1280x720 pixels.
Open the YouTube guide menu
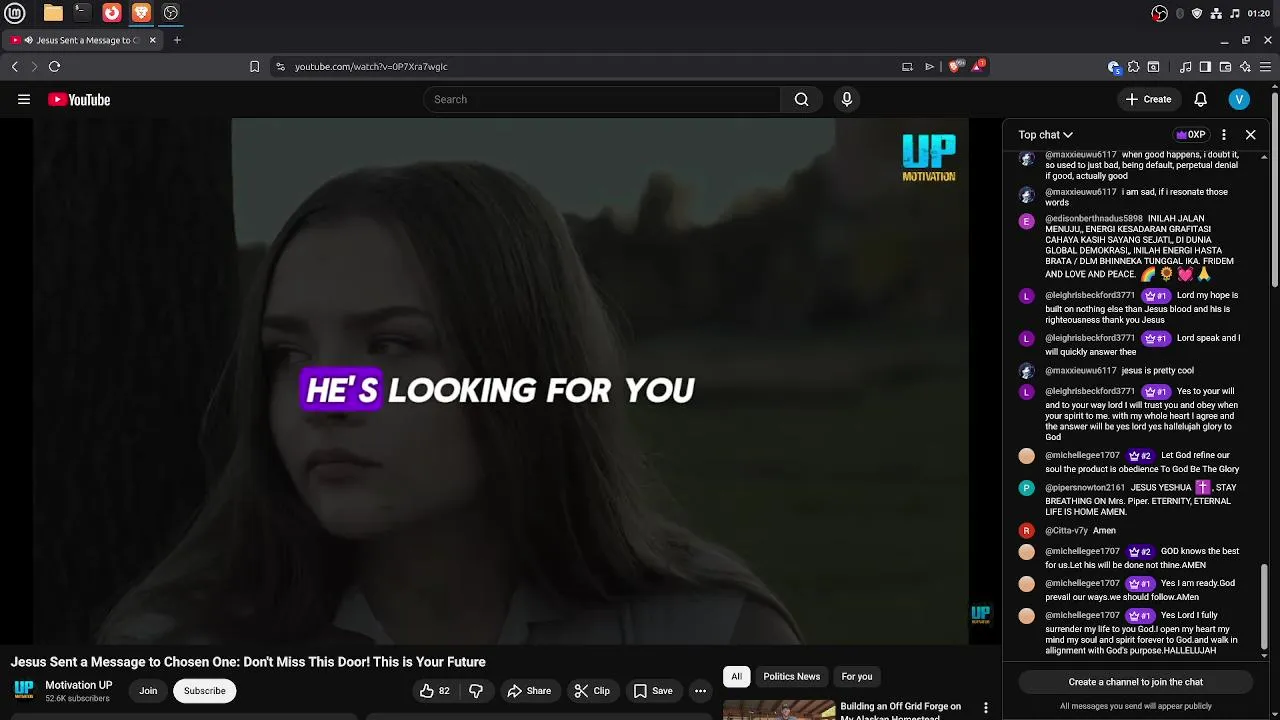24,99
